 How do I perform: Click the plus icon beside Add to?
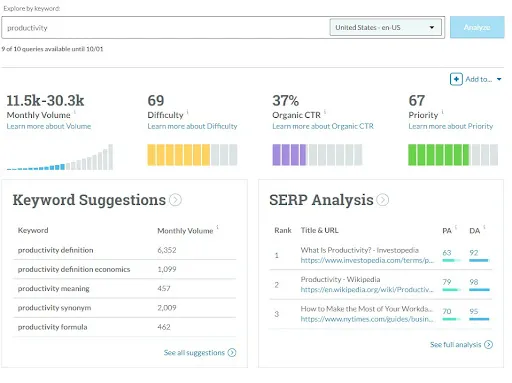(456, 79)
